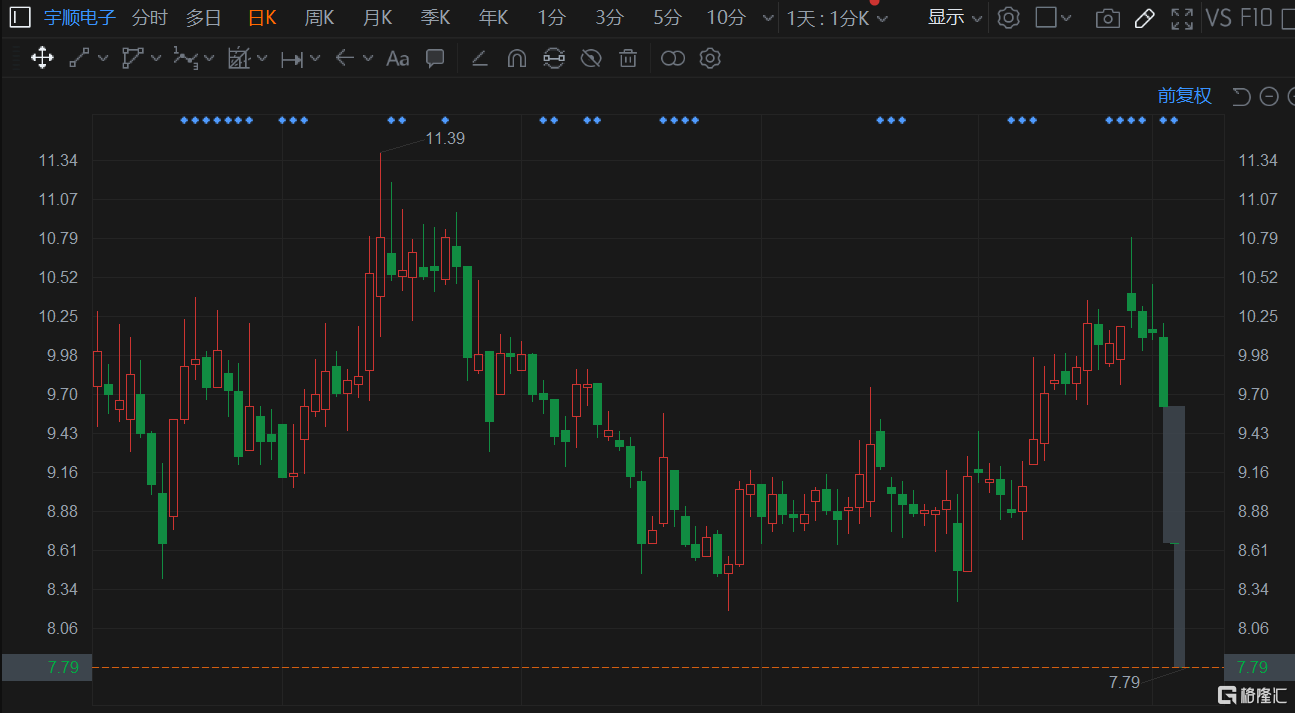The height and width of the screenshot is (713, 1295).
Task: Switch to the 季K quarterly tab
Action: [435, 18]
